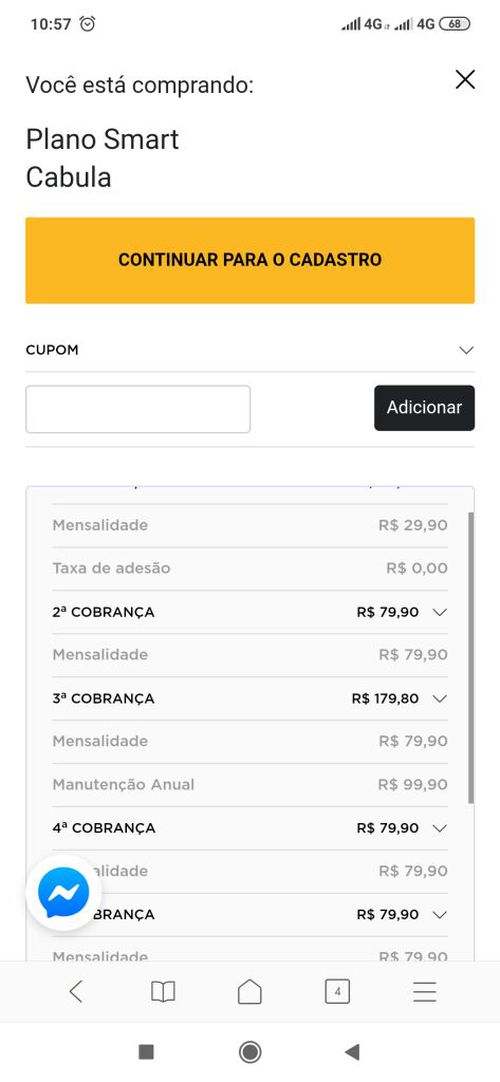Screen dimensions: 500x1082
Task: Close the purchase dialog with the X icon
Action: (466, 80)
